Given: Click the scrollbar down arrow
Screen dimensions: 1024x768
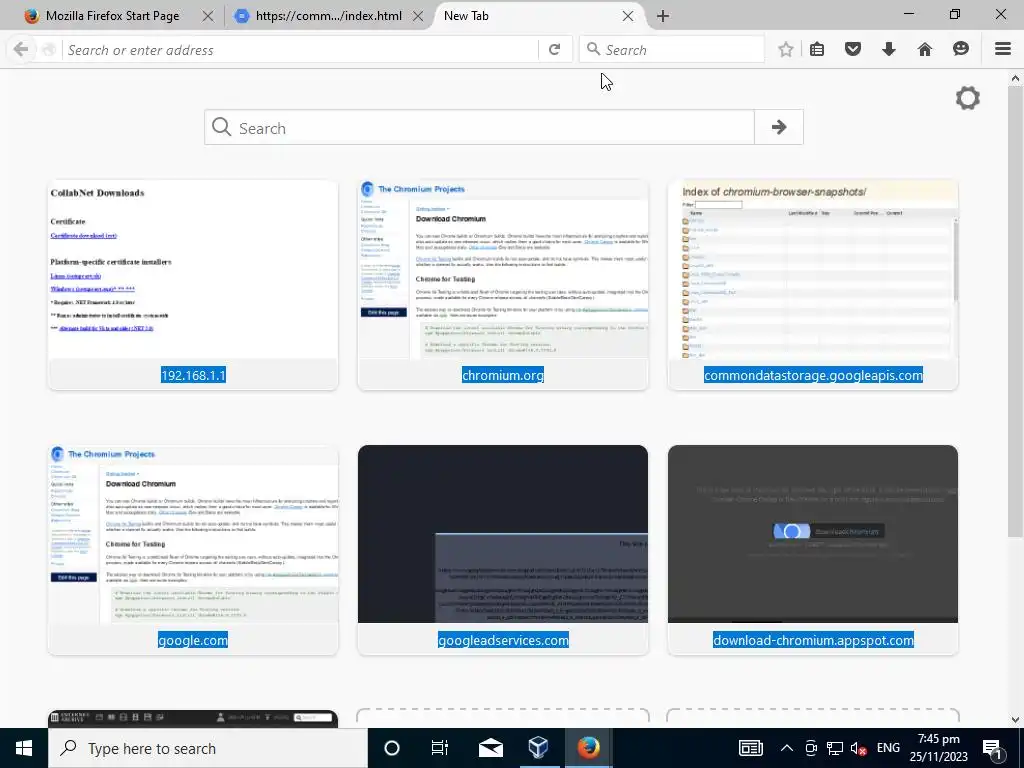Looking at the screenshot, I should coord(1015,720).
